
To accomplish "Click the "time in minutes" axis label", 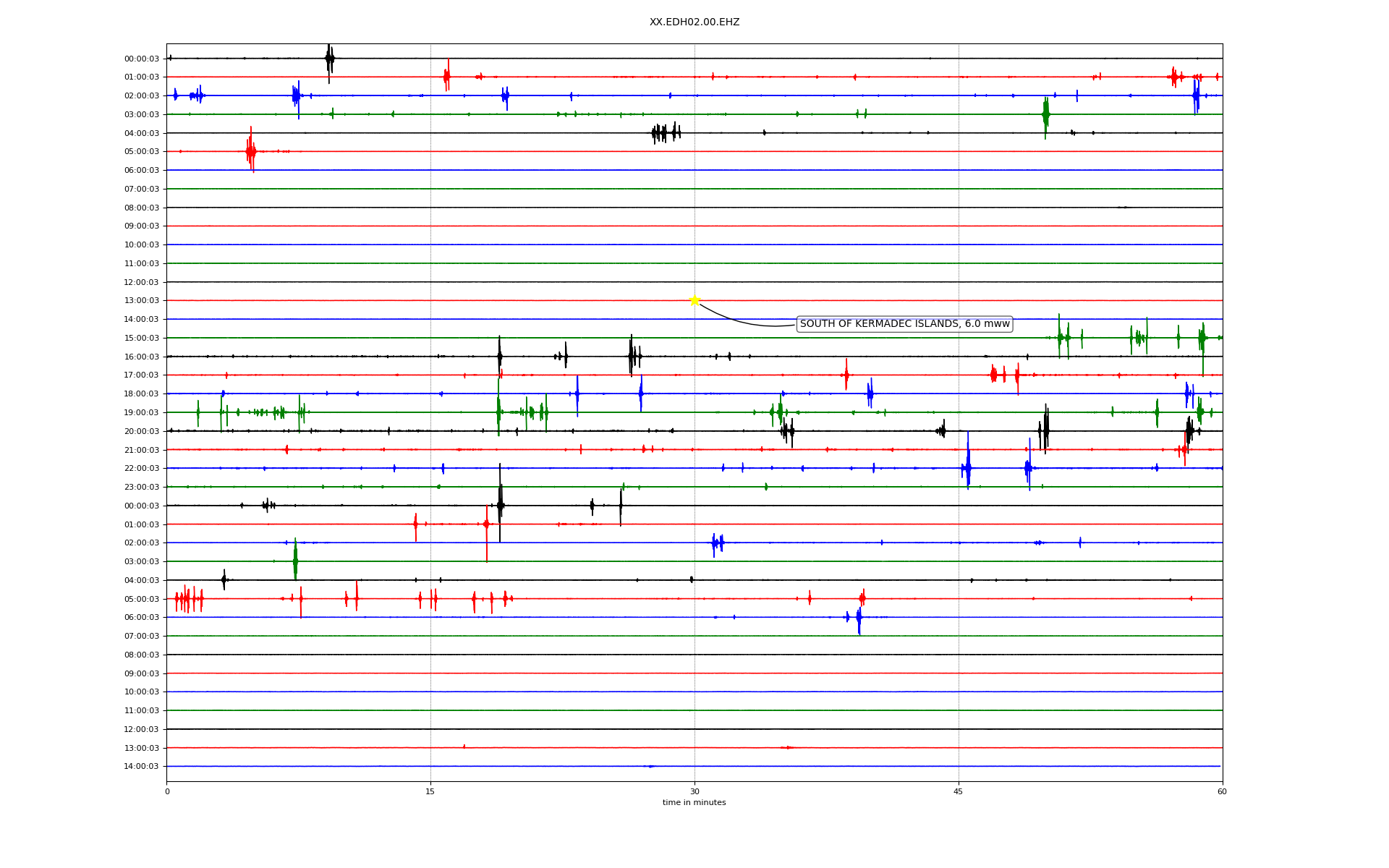I will (x=694, y=803).
